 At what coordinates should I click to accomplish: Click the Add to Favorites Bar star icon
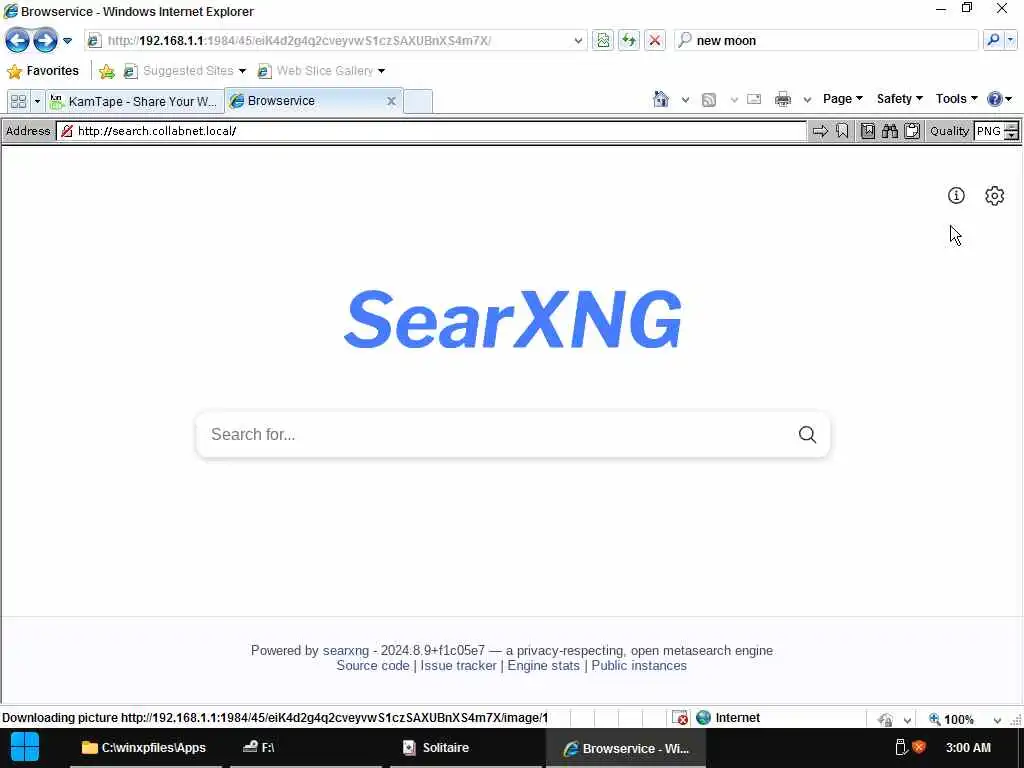tap(106, 71)
